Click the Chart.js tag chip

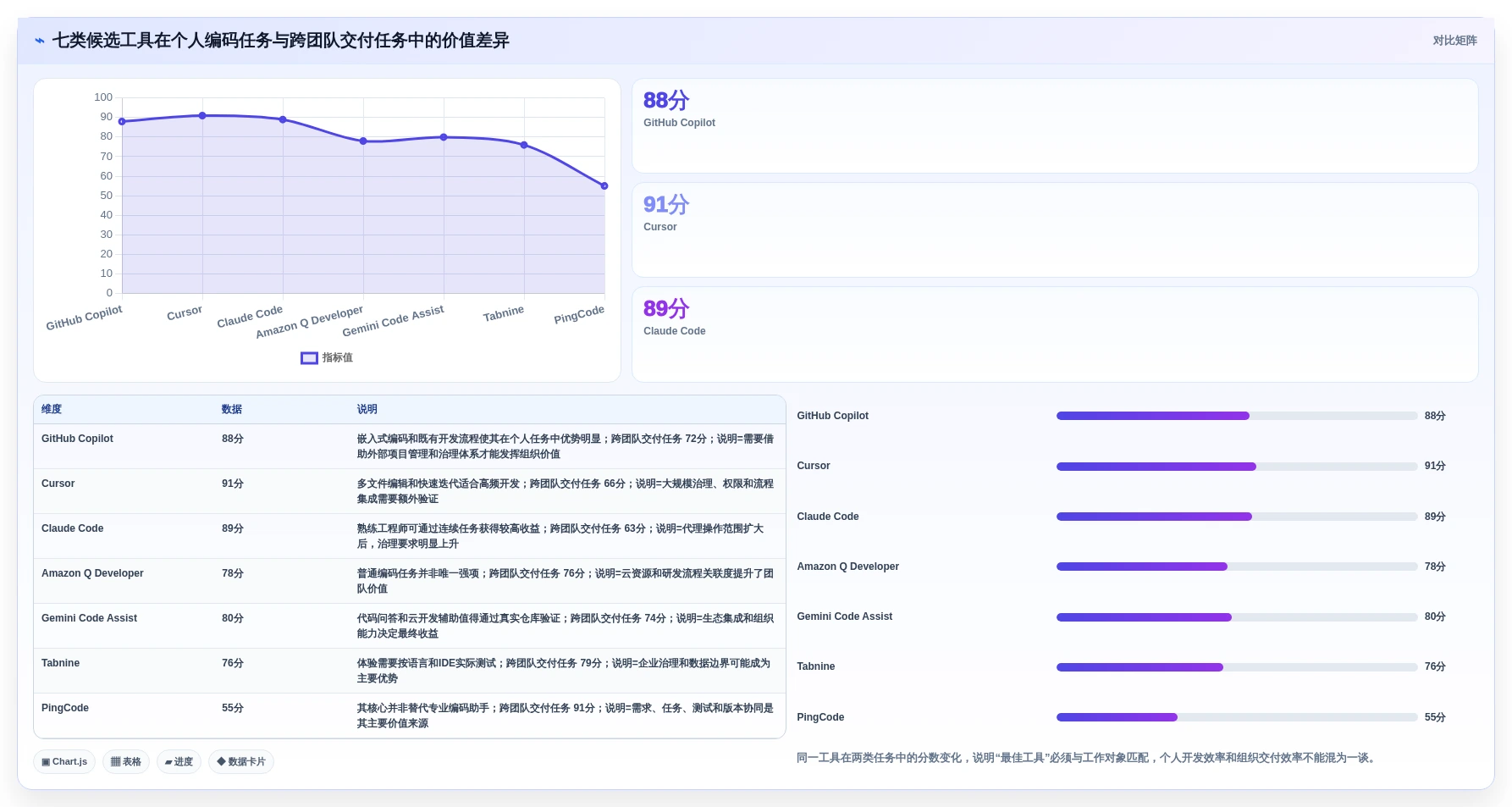(64, 762)
